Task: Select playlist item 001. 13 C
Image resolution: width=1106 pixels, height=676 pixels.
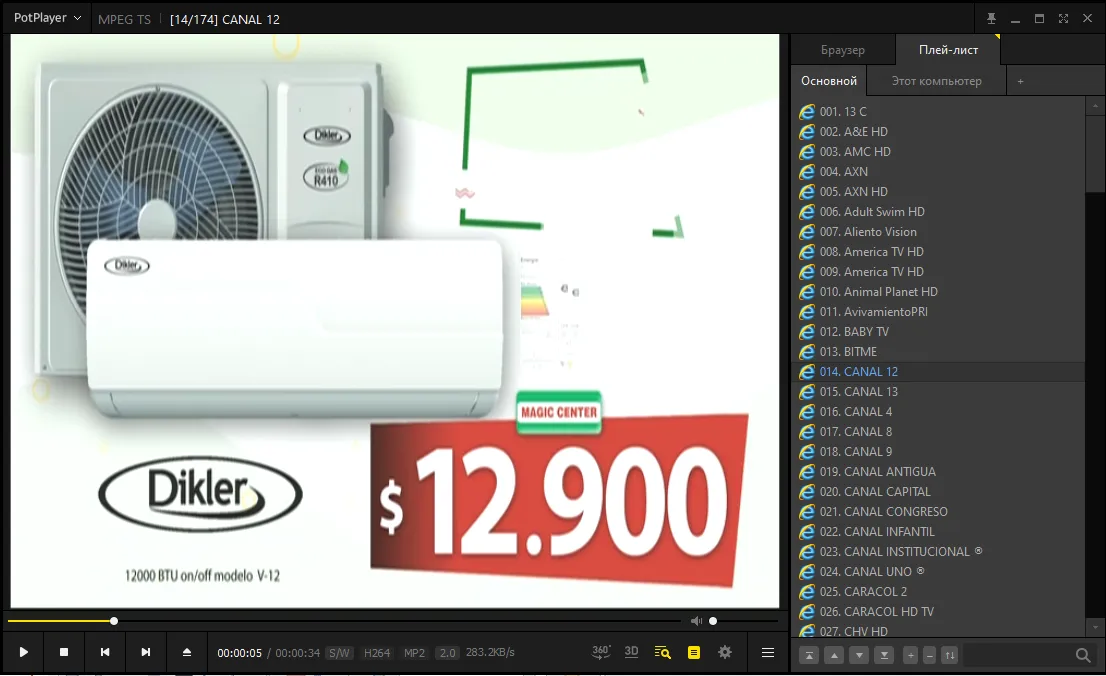Action: tap(938, 111)
